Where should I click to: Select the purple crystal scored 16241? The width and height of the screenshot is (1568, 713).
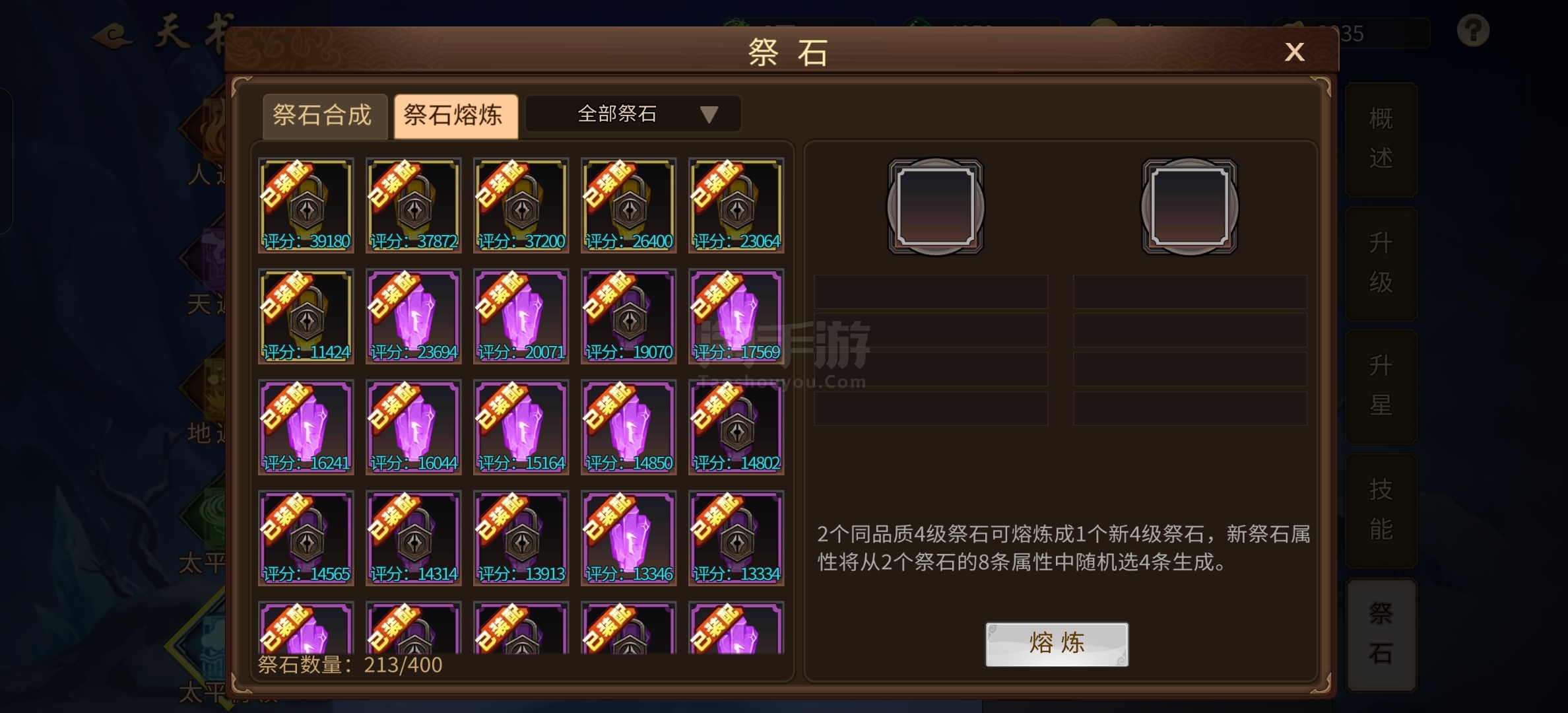click(306, 427)
